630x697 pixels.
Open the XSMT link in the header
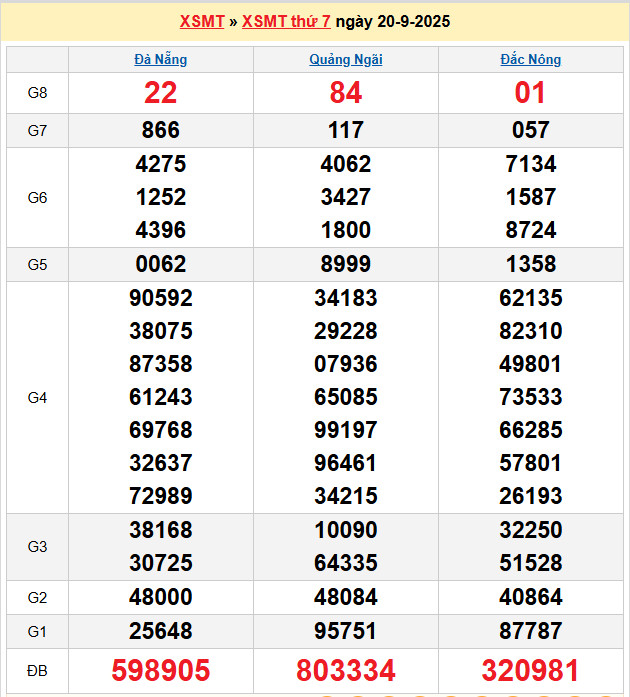click(201, 22)
